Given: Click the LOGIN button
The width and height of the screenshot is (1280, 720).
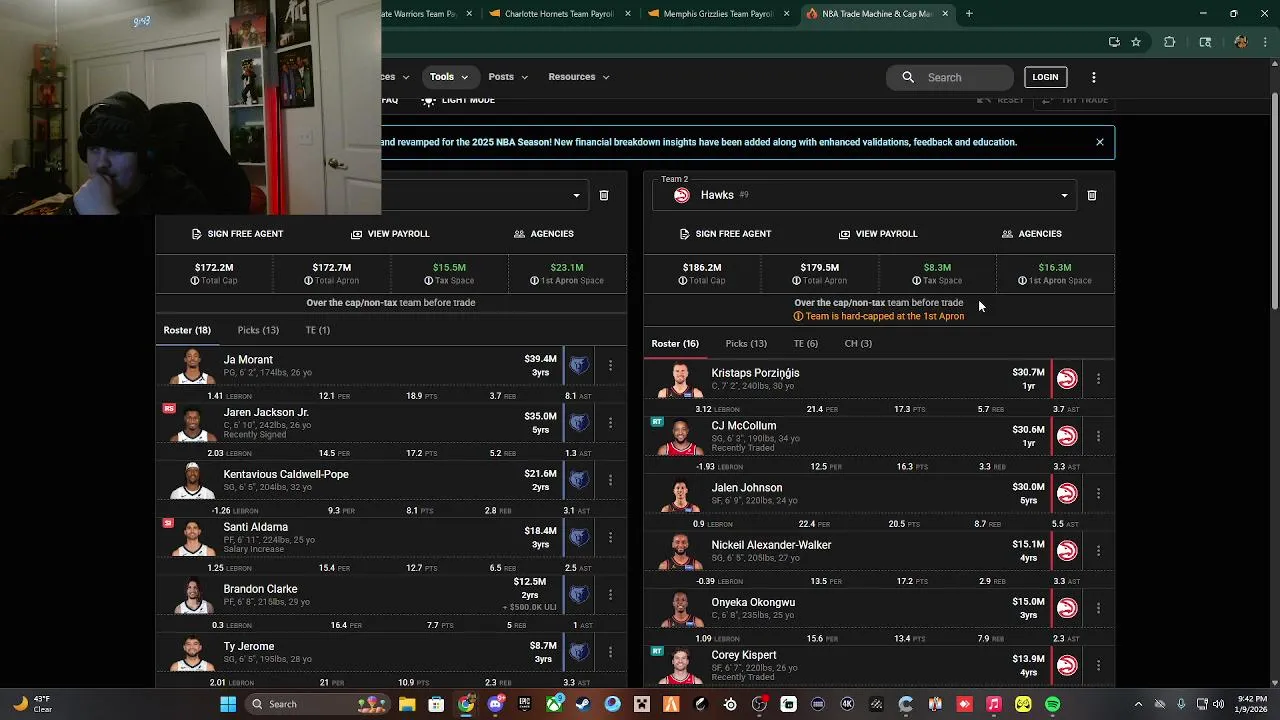Looking at the screenshot, I should tap(1045, 77).
